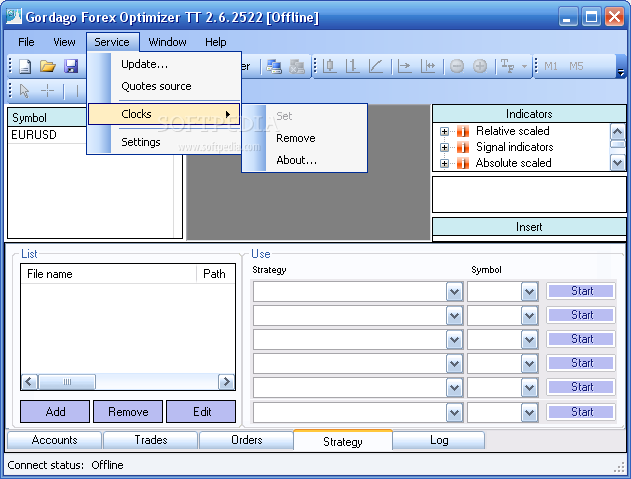
Task: Select the arrow cursor tool
Action: click(x=25, y=91)
